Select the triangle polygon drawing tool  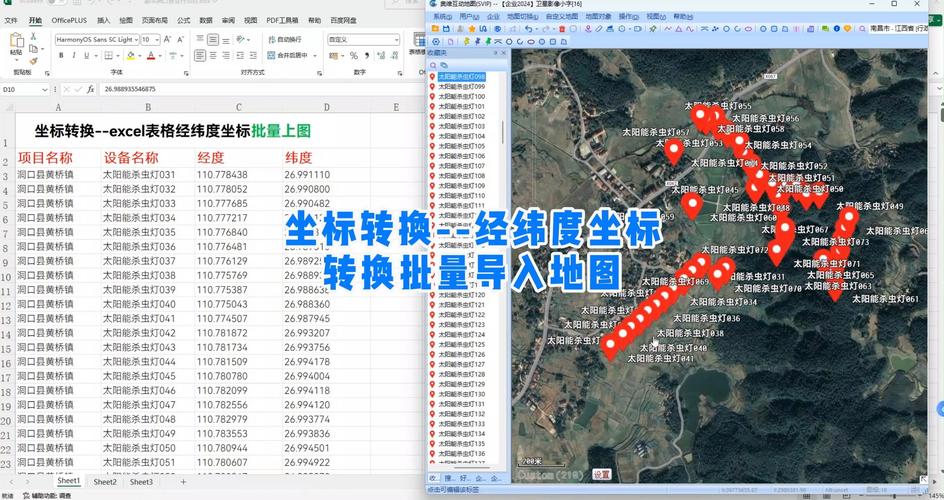point(678,29)
